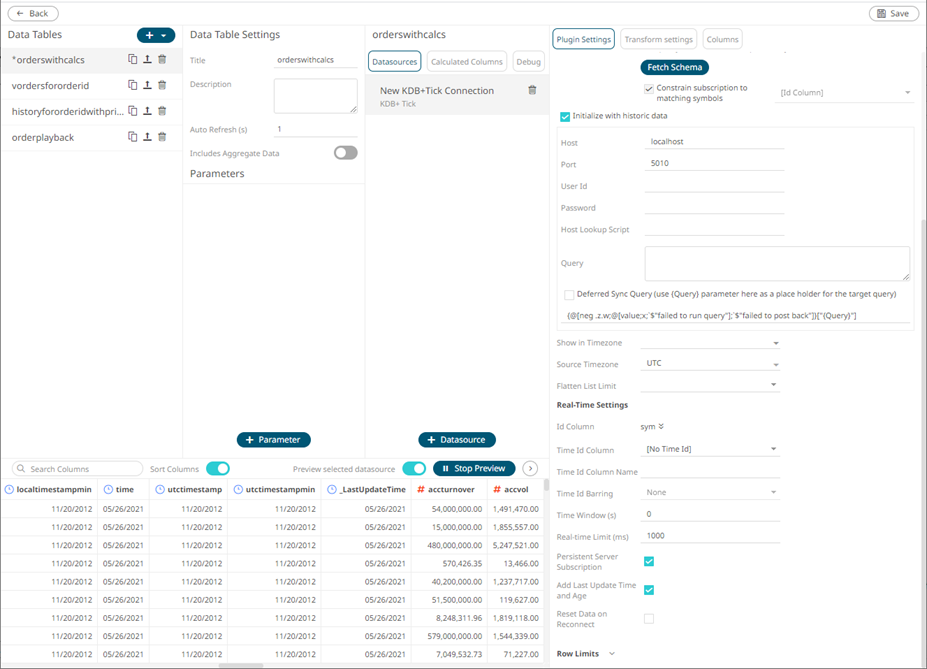Open the Source Timezone dropdown
This screenshot has width=927, height=669.
[711, 364]
